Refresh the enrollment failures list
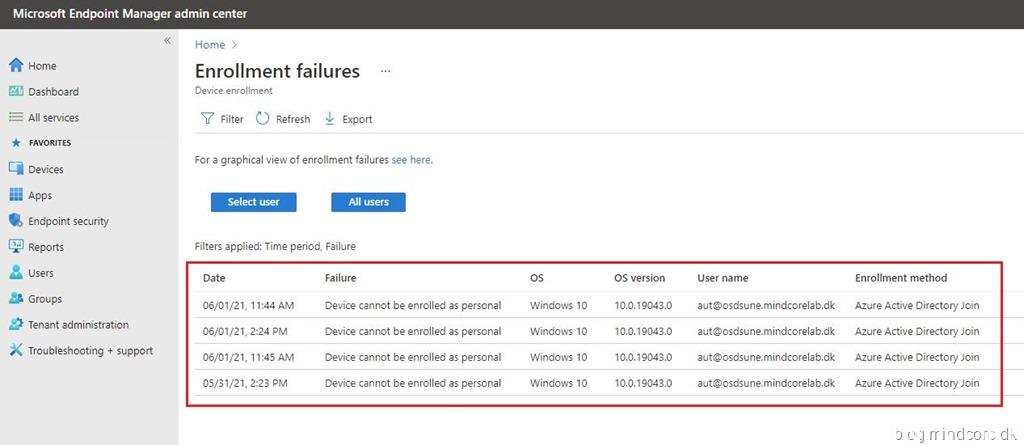This screenshot has height=445, width=1024. (x=283, y=119)
